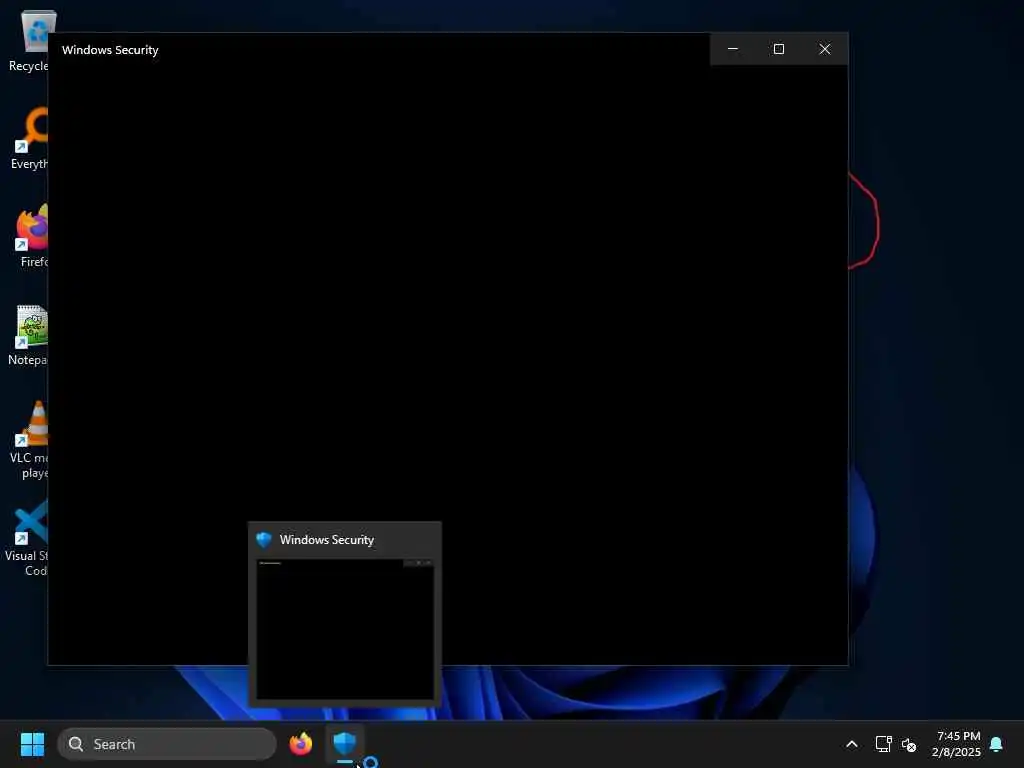This screenshot has width=1024, height=768.
Task: Select the Visual Studio Code desktop shortcut
Action: (x=26, y=538)
